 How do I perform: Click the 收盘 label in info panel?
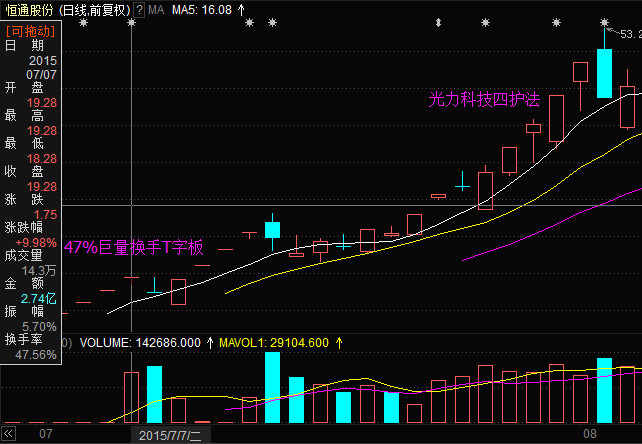tap(24, 172)
